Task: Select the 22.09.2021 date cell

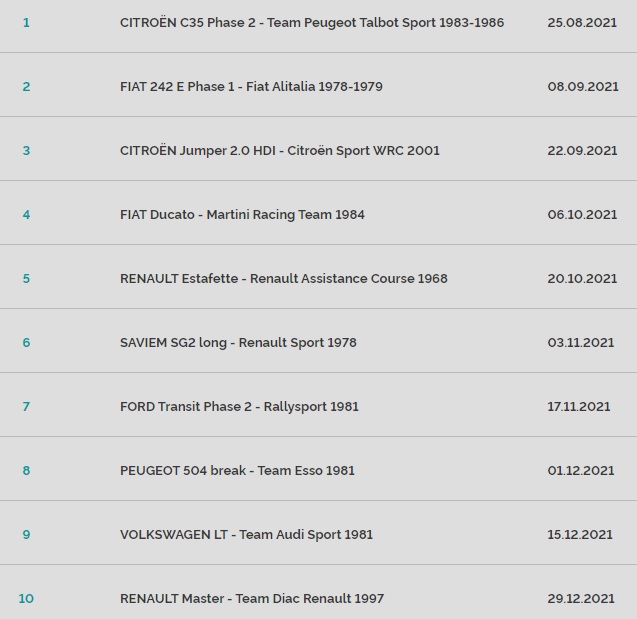Action: click(x=582, y=151)
